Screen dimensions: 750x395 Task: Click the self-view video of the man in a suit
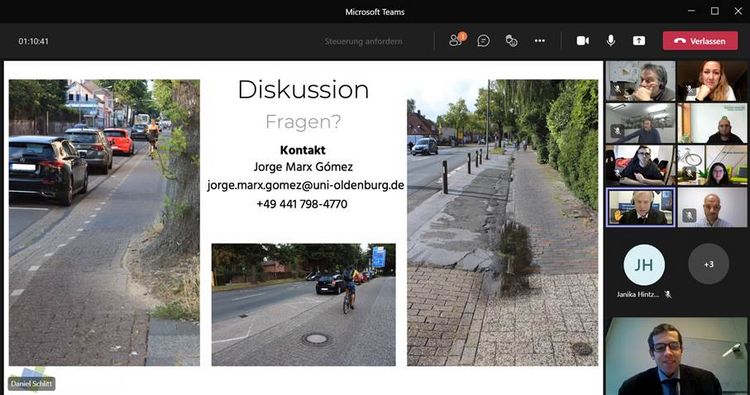coord(676,356)
